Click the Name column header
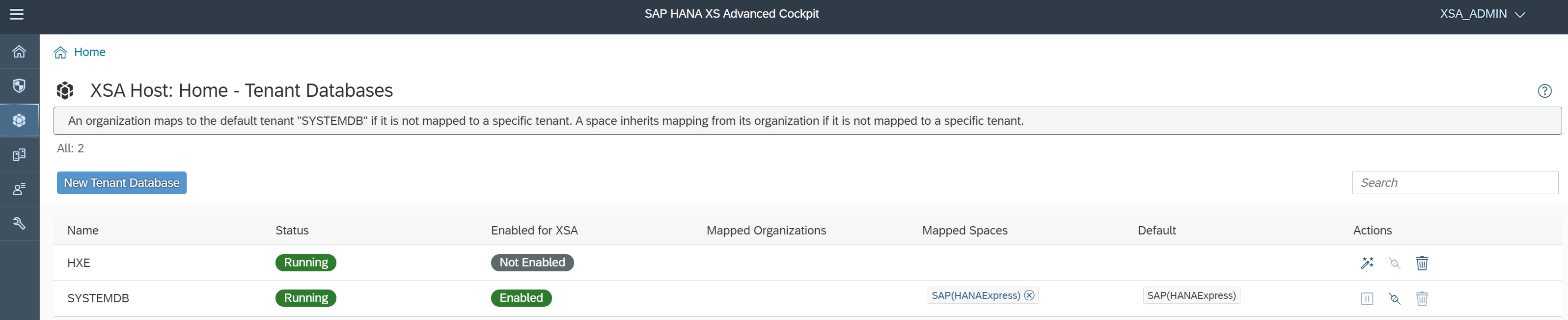This screenshot has height=320, width=1568. [x=83, y=231]
